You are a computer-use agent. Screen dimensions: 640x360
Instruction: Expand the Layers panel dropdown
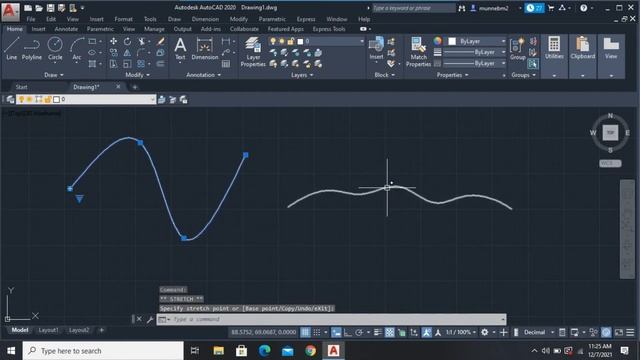click(x=302, y=75)
